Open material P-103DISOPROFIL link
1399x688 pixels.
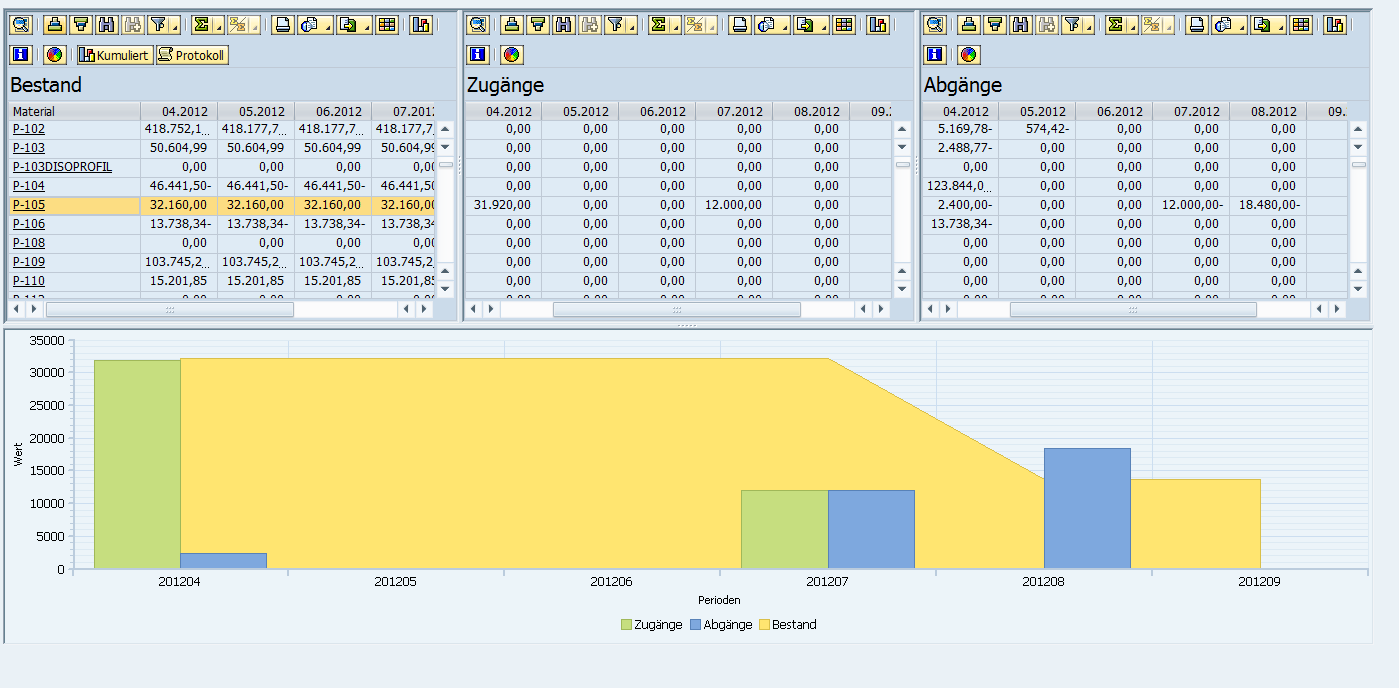[x=62, y=166]
